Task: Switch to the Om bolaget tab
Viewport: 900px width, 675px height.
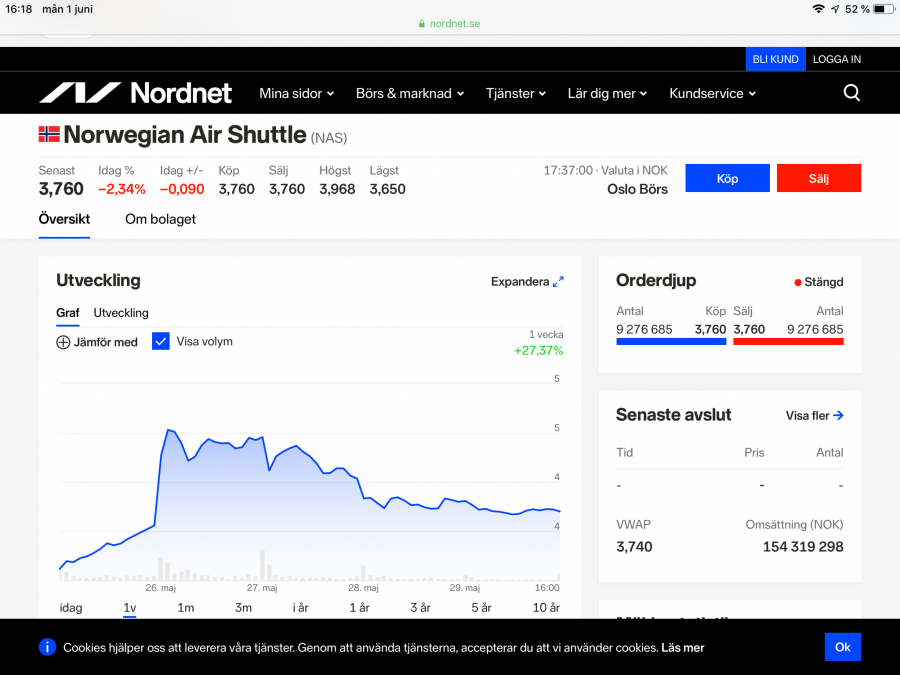Action: click(x=160, y=219)
